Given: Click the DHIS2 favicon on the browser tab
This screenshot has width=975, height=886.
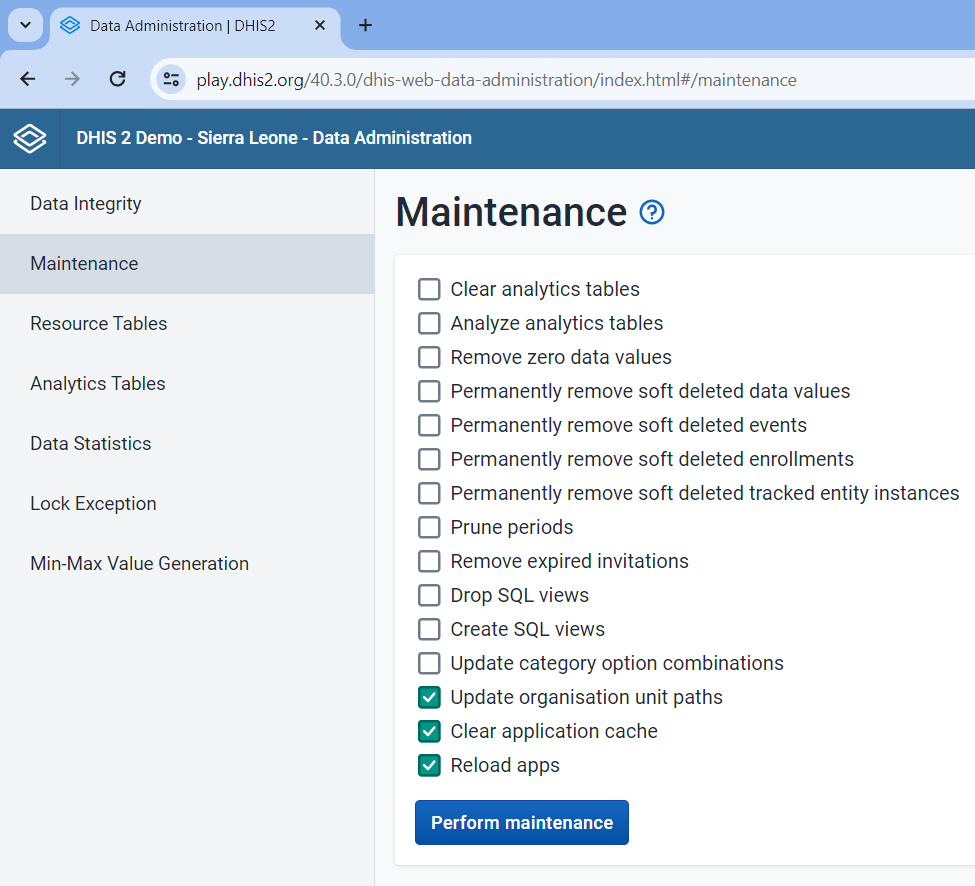Looking at the screenshot, I should [x=70, y=25].
